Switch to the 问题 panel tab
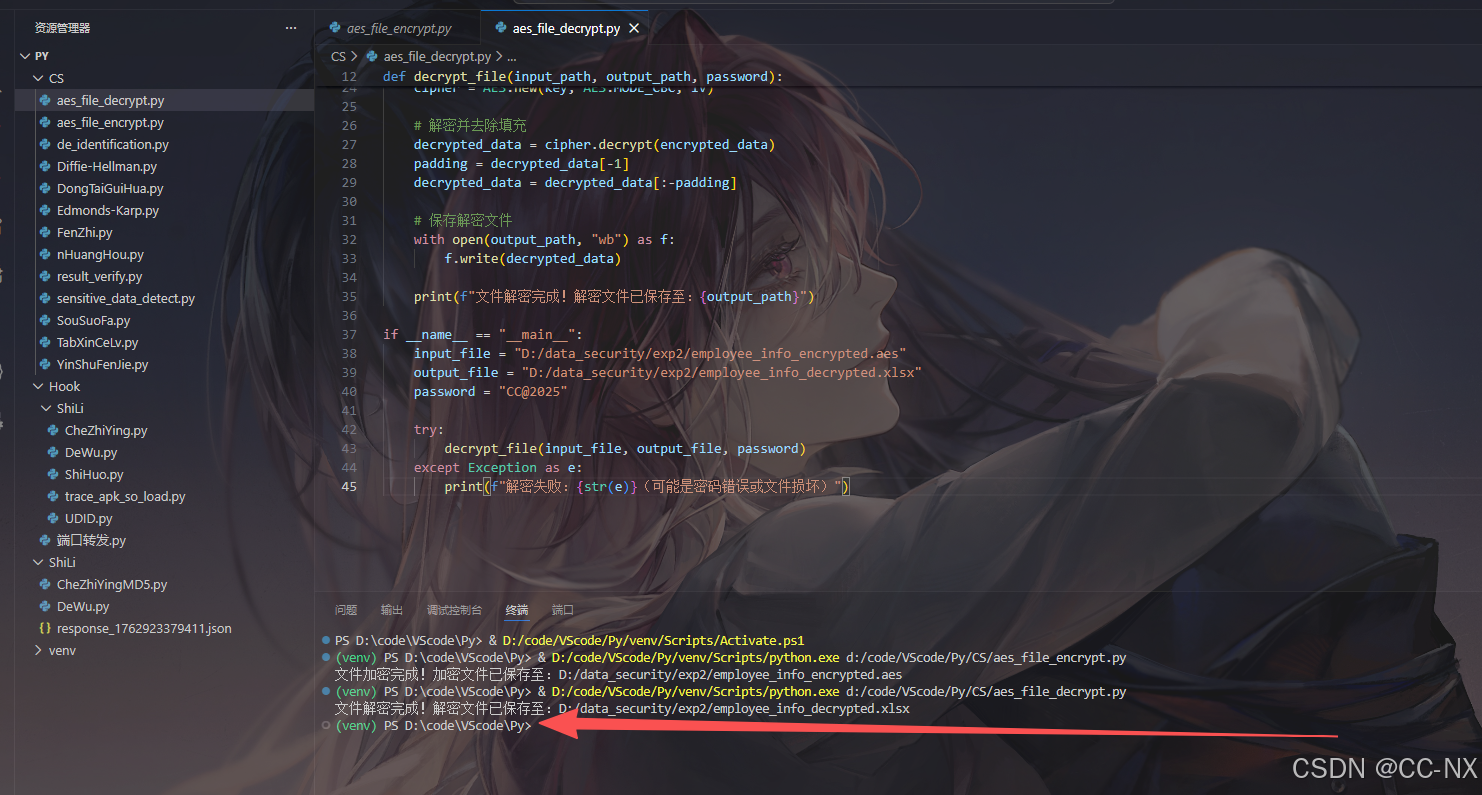Screen dimensions: 1482x795 (346, 610)
